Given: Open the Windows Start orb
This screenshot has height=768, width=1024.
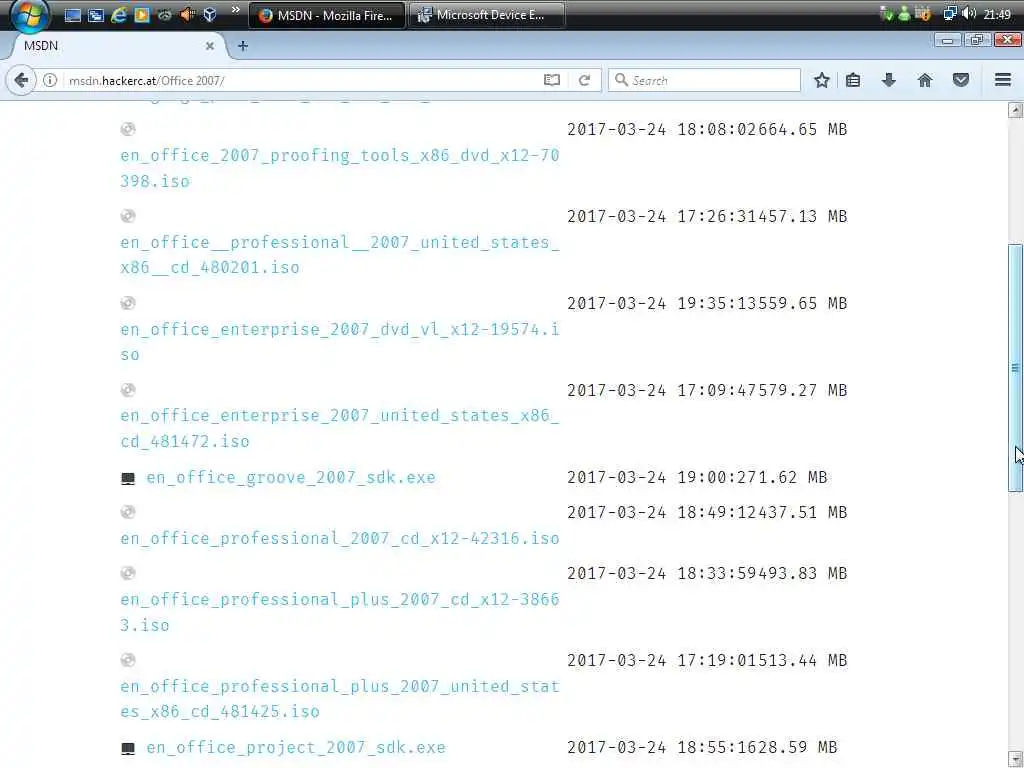Looking at the screenshot, I should pyautogui.click(x=29, y=15).
